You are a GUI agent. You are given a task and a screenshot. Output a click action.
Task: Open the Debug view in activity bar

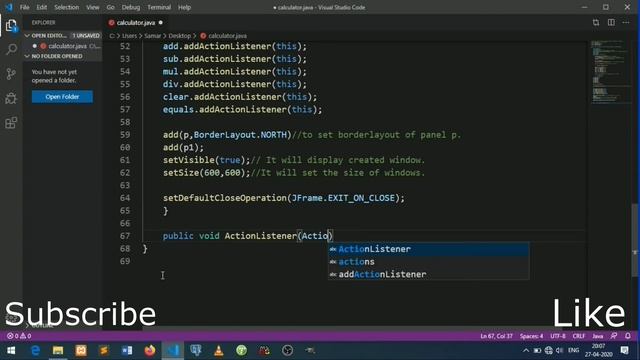click(x=11, y=98)
